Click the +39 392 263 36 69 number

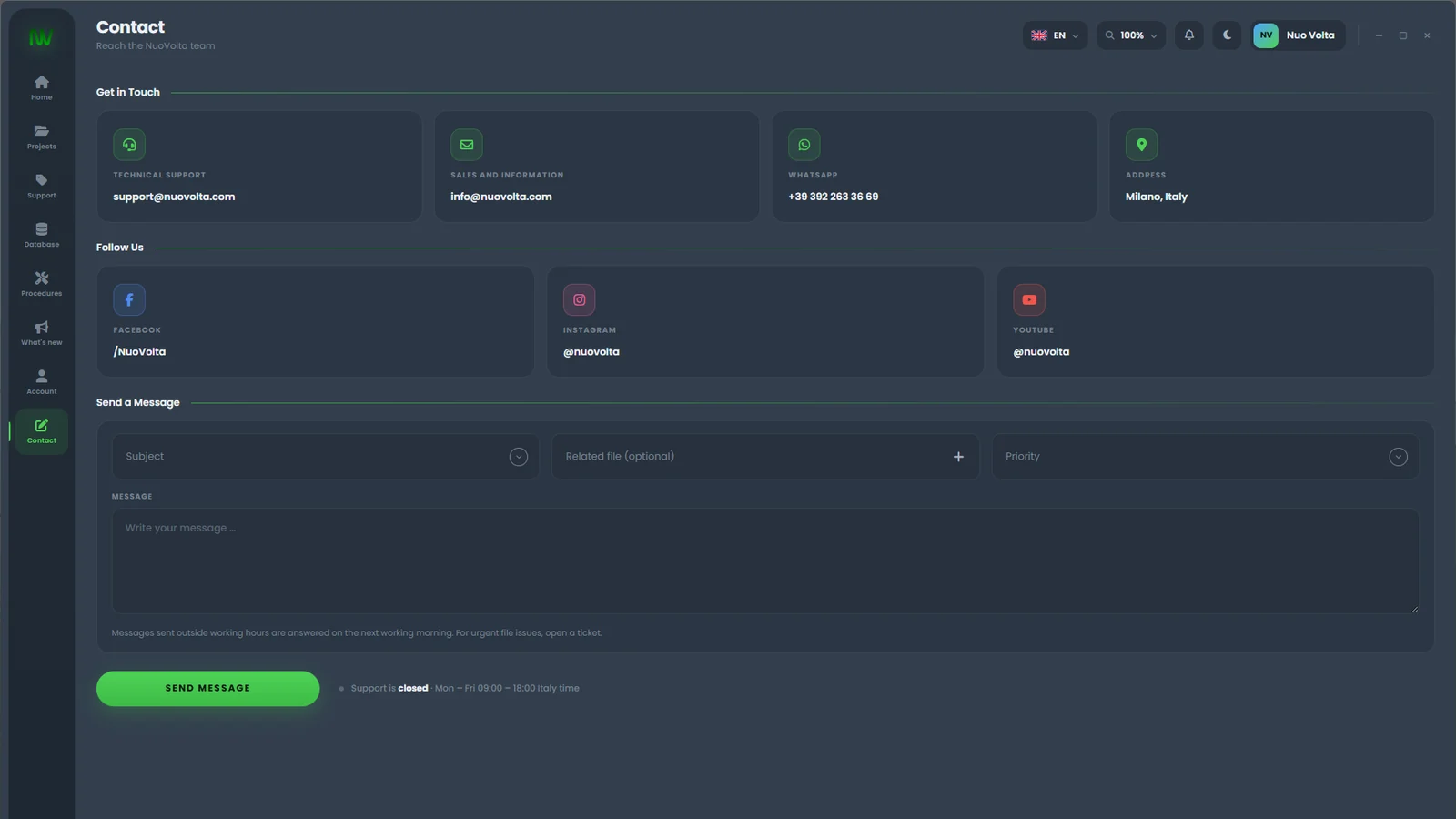(834, 197)
